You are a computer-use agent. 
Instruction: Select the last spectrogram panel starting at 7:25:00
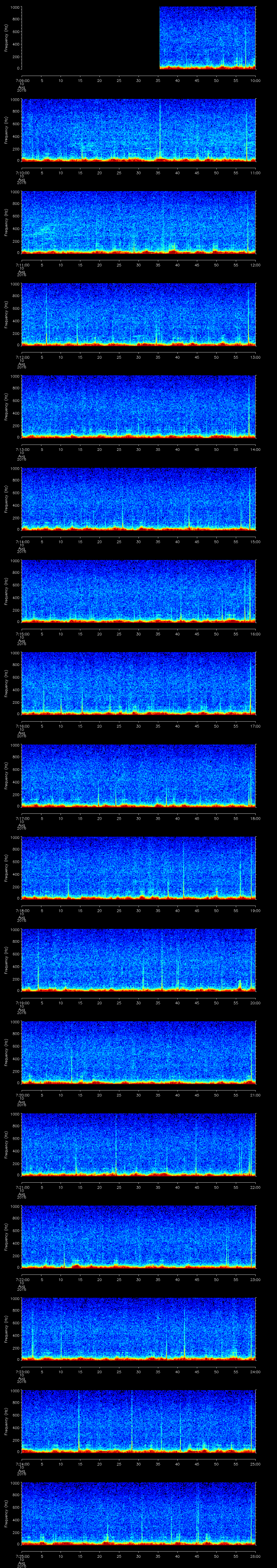pyautogui.click(x=138, y=1513)
